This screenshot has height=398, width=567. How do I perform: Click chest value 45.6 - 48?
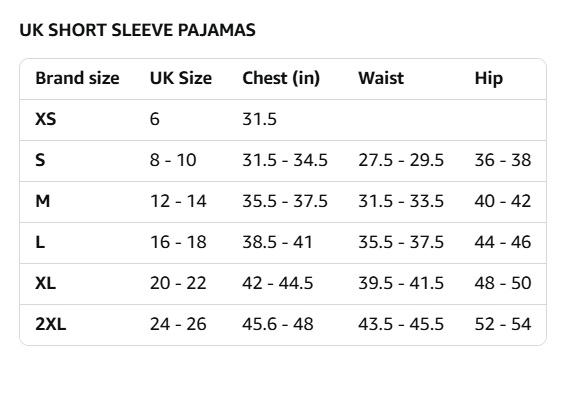coord(278,324)
